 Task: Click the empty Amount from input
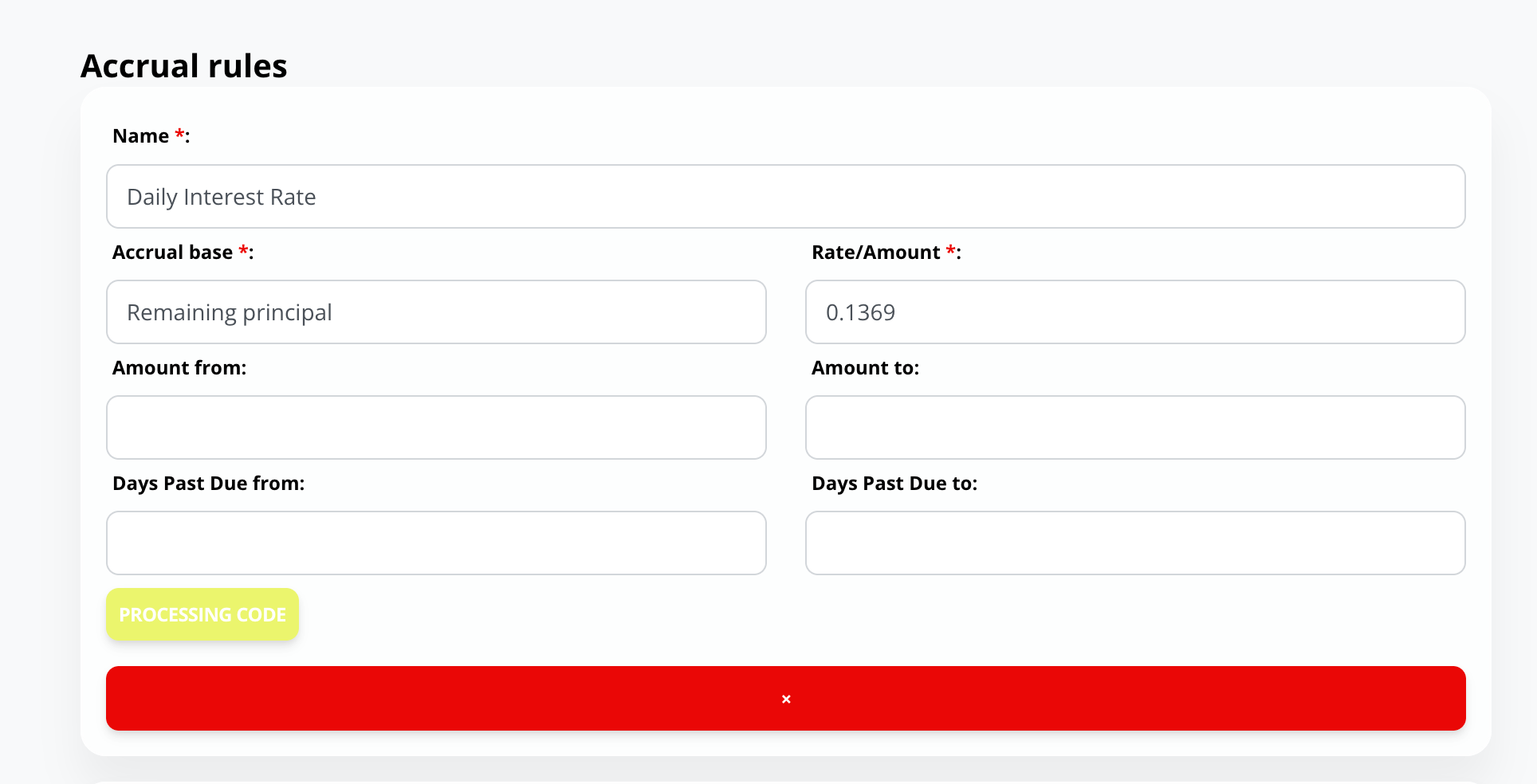tap(436, 428)
